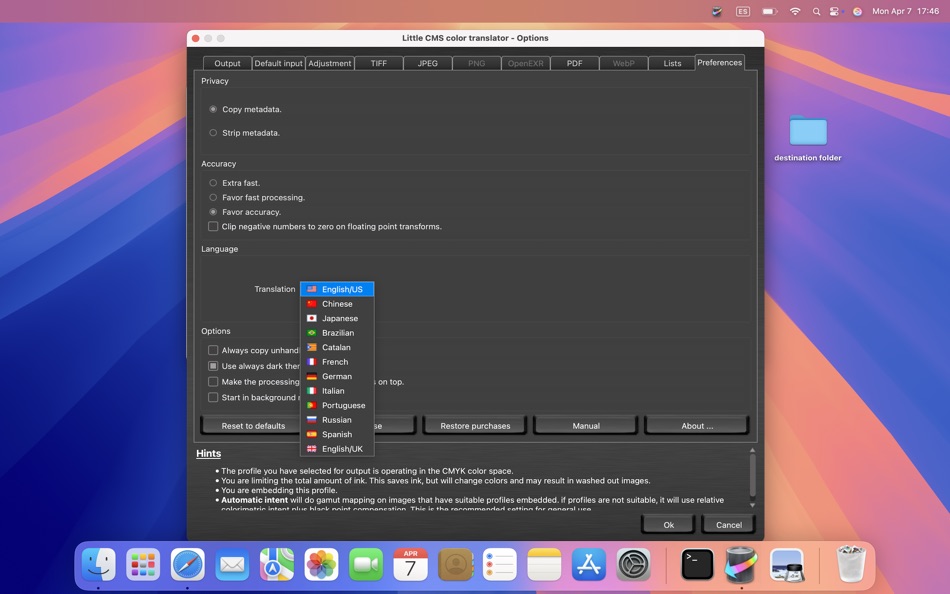Switch to the PDF tab
The height and width of the screenshot is (594, 950).
click(x=574, y=63)
